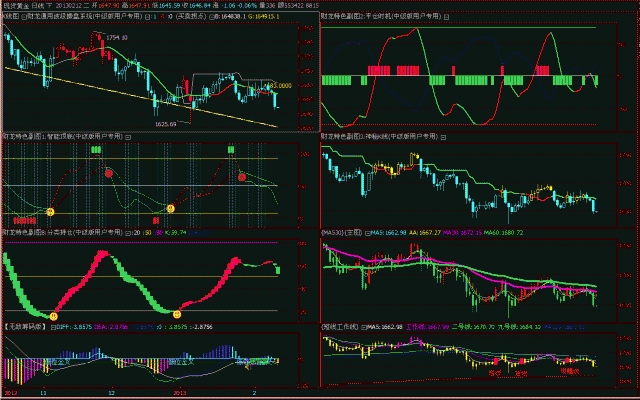Click first red sell-face marker in 智能顶底 panel
640x400 pixels.
[x=108, y=174]
